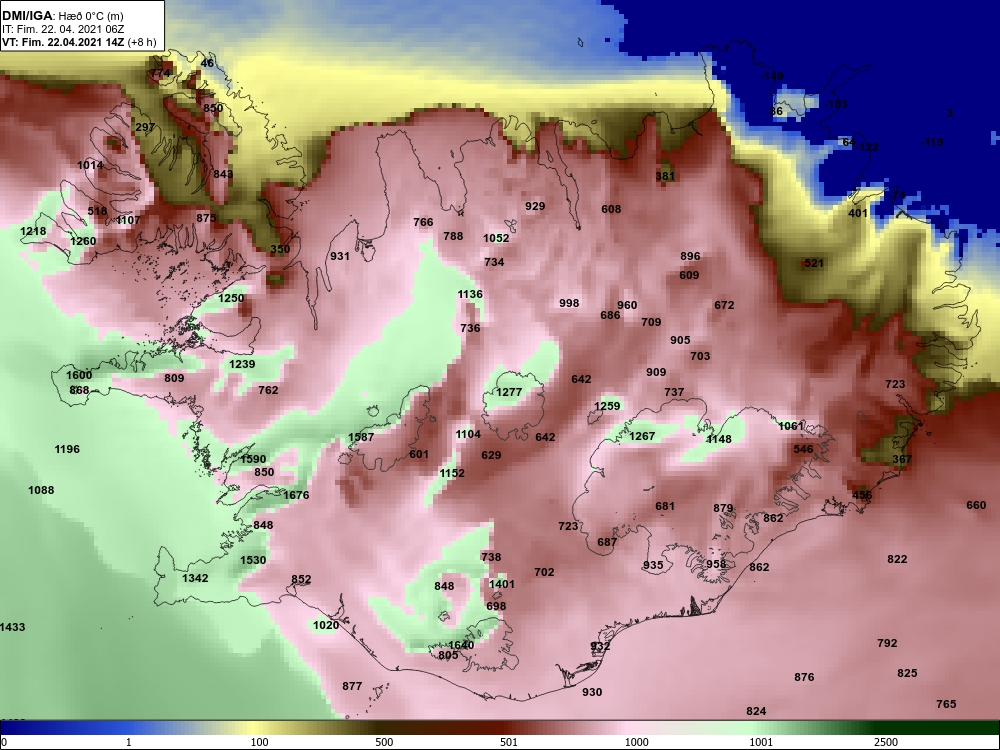
Task: Select the map value 1136
Action: click(x=470, y=294)
